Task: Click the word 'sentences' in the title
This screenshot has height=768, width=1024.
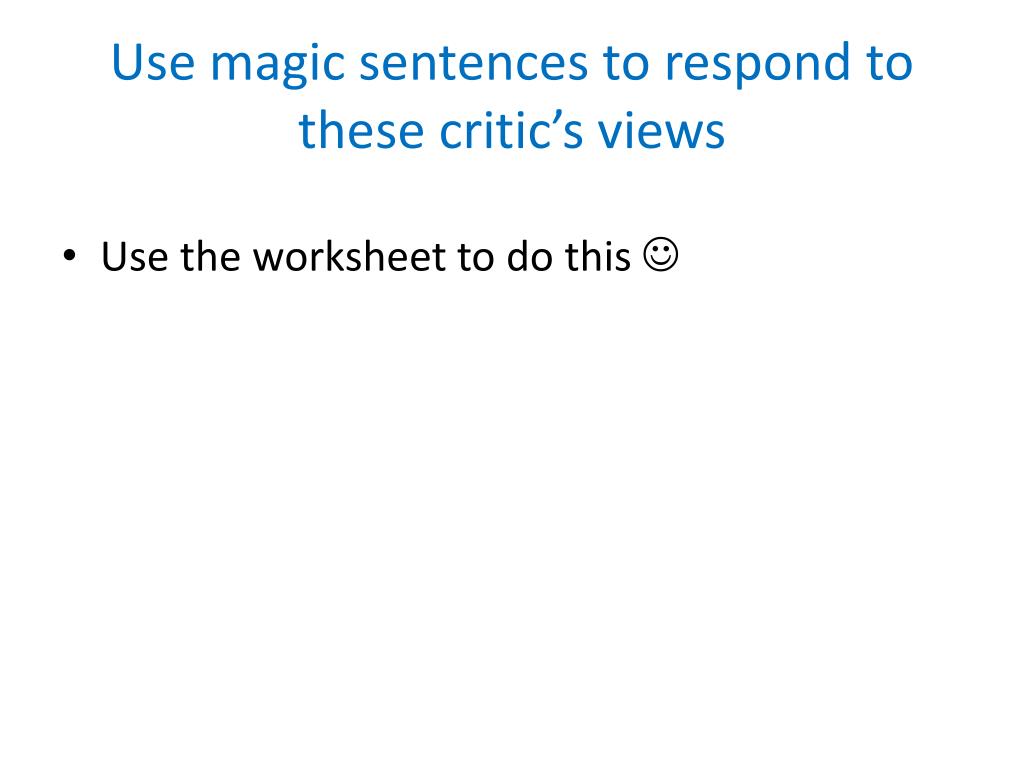Action: [474, 63]
